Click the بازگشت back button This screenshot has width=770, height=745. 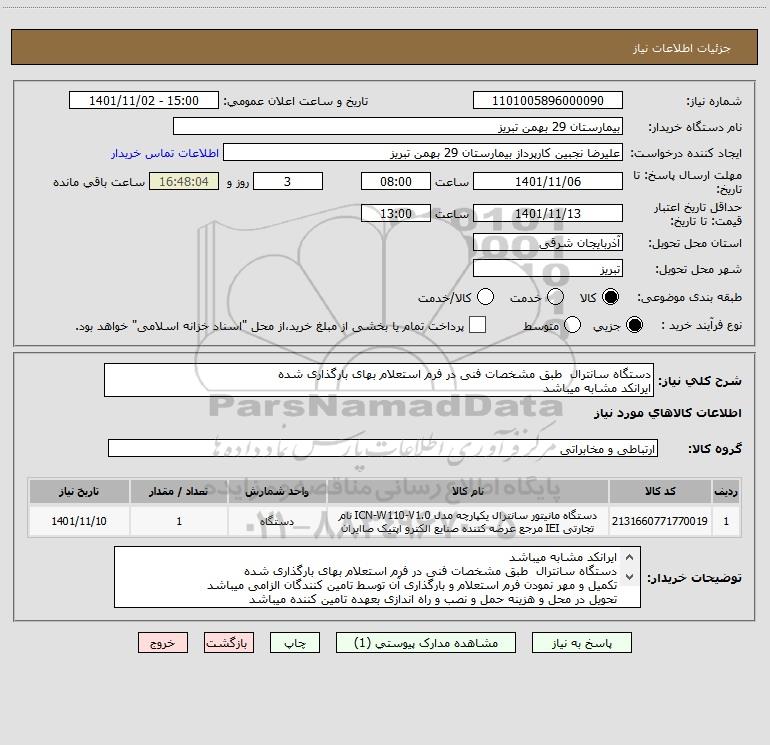[x=229, y=643]
